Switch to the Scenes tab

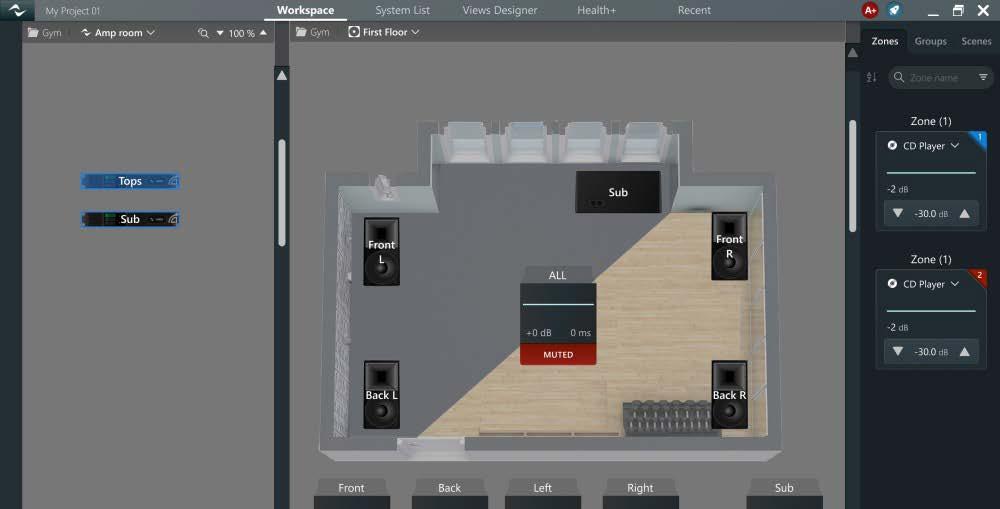pyautogui.click(x=976, y=41)
